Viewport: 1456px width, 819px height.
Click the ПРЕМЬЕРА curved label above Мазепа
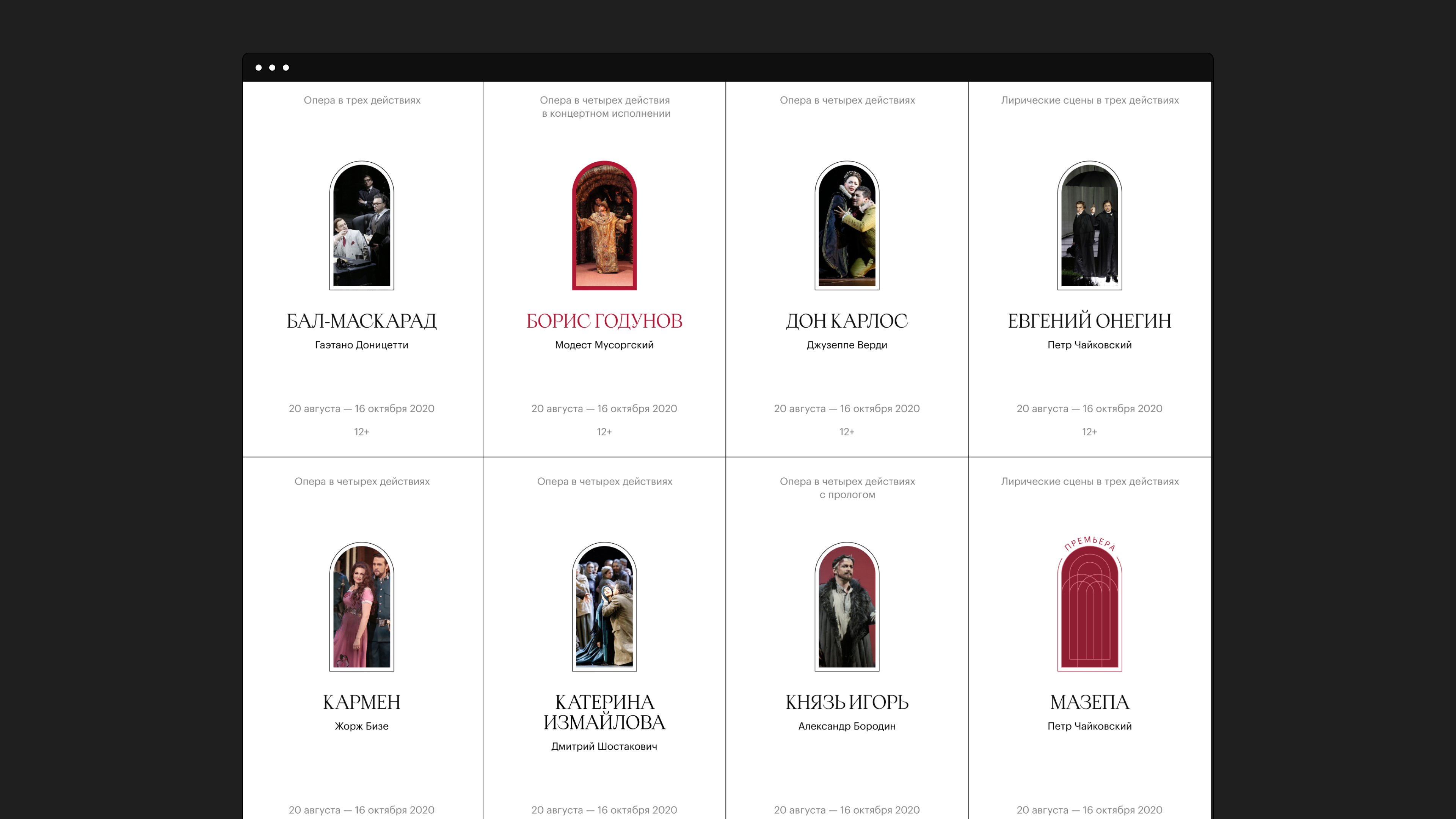point(1089,542)
